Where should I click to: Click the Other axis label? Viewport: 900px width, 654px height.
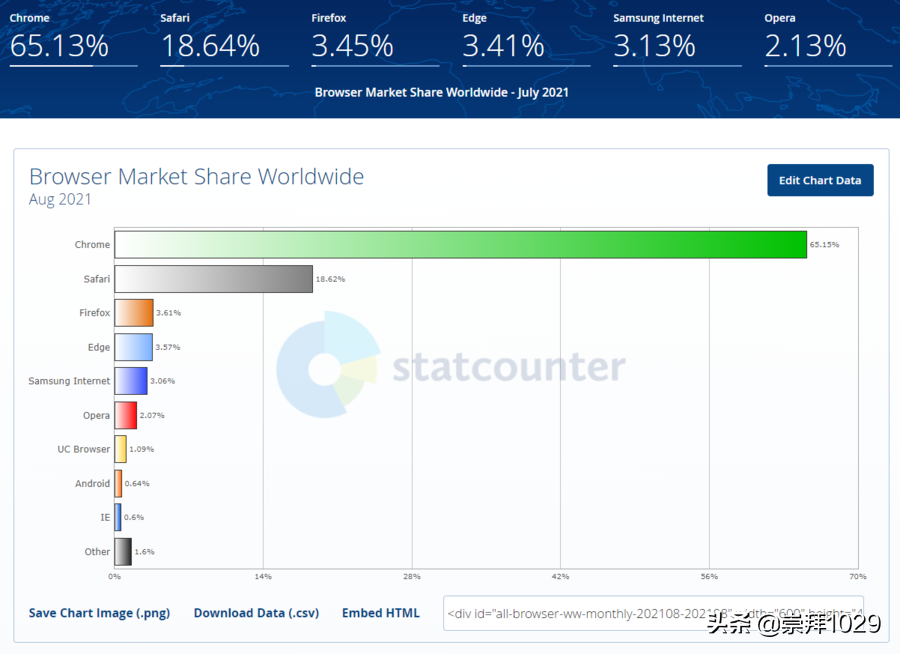(x=97, y=552)
